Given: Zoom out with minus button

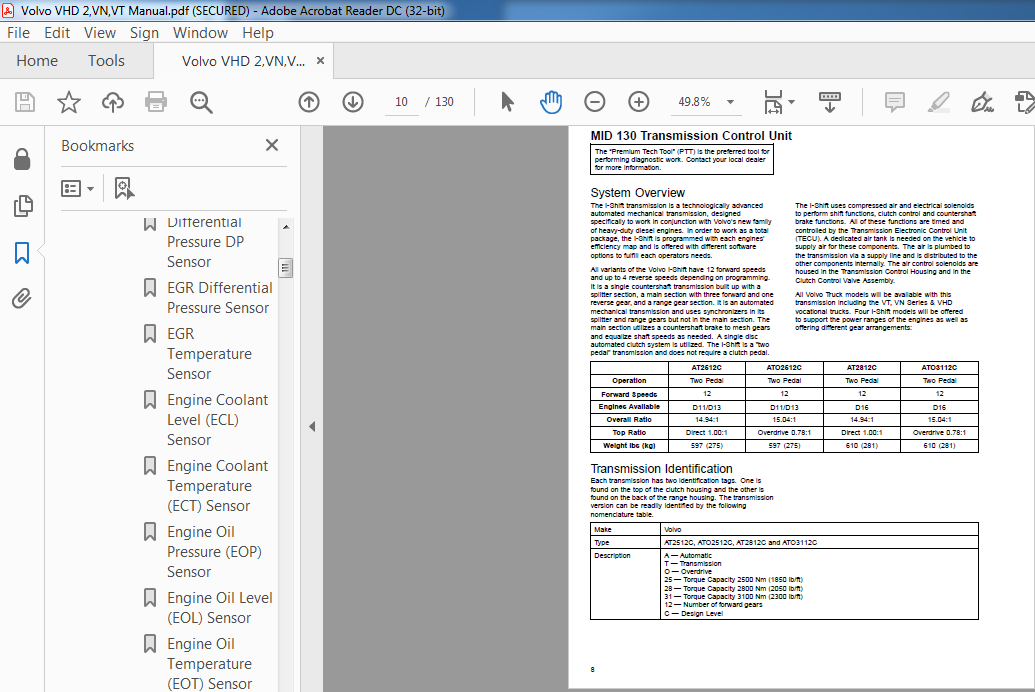Looking at the screenshot, I should (595, 102).
